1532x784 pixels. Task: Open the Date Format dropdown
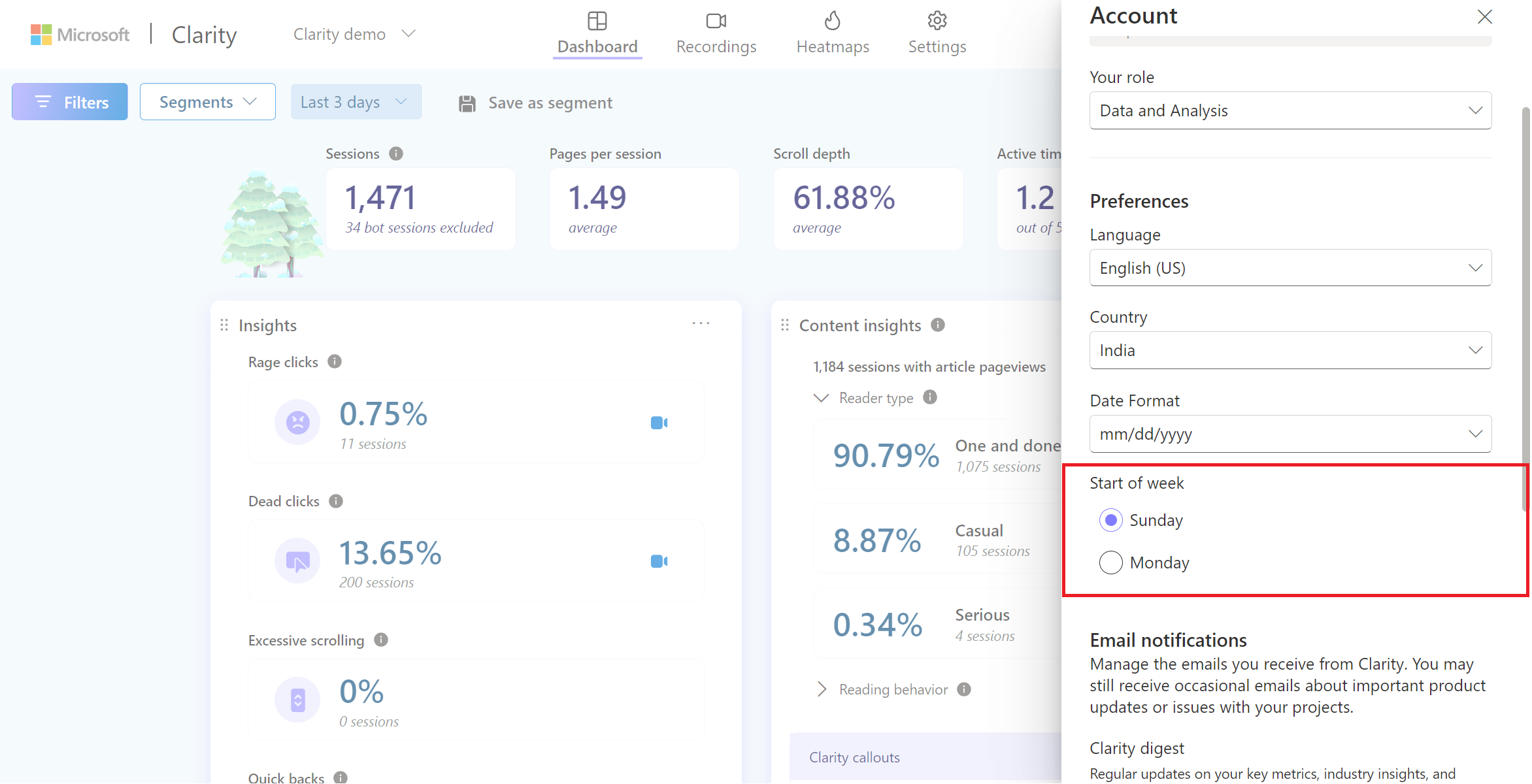tap(1290, 434)
